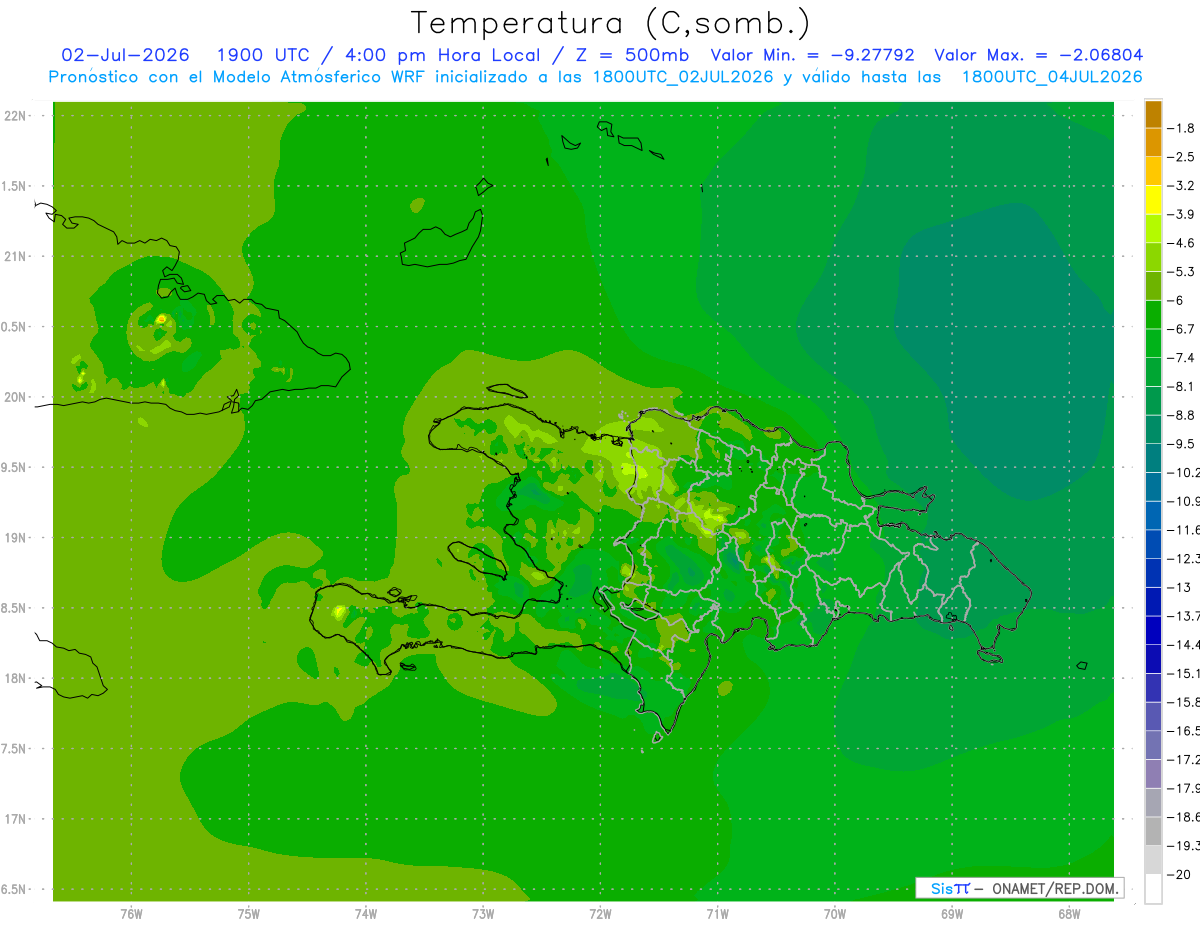The image size is (1200, 927).
Task: Click 'Valor Max. = -2.06804' value
Action: (x=1038, y=55)
